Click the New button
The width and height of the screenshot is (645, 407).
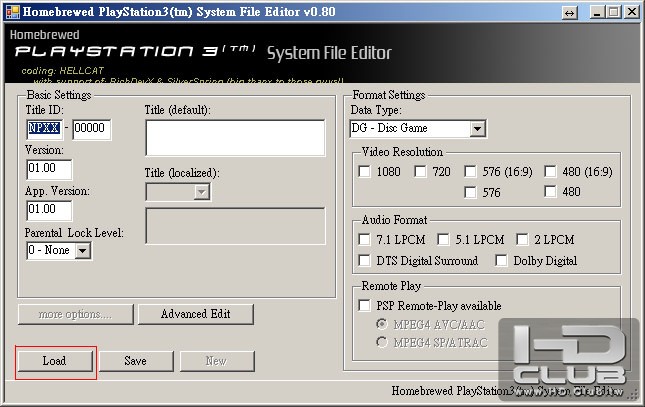click(217, 361)
